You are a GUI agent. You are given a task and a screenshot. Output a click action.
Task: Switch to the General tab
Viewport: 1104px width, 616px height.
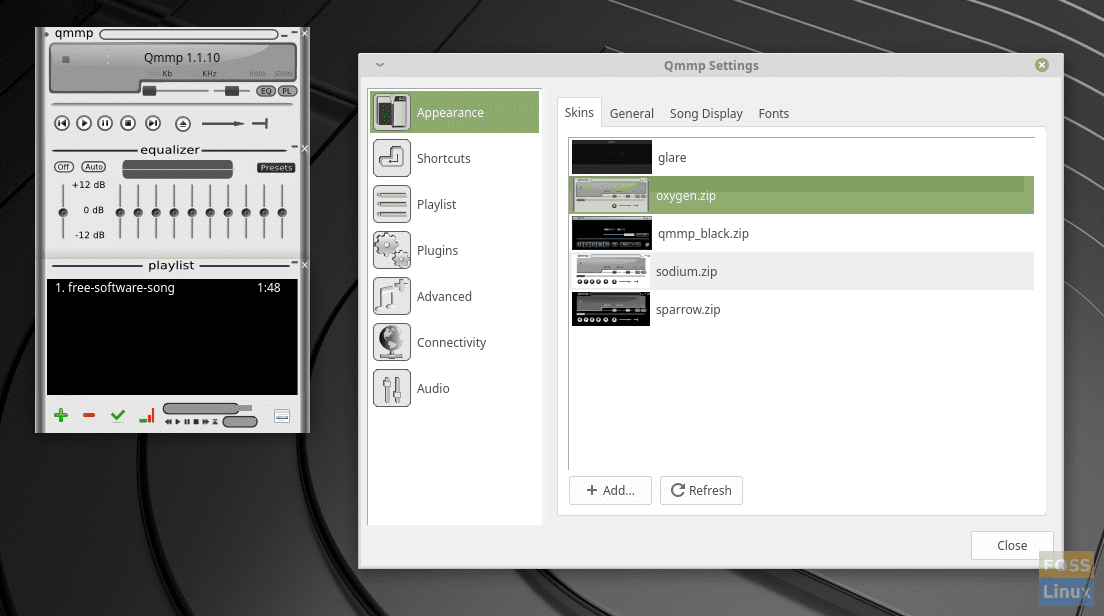[632, 113]
